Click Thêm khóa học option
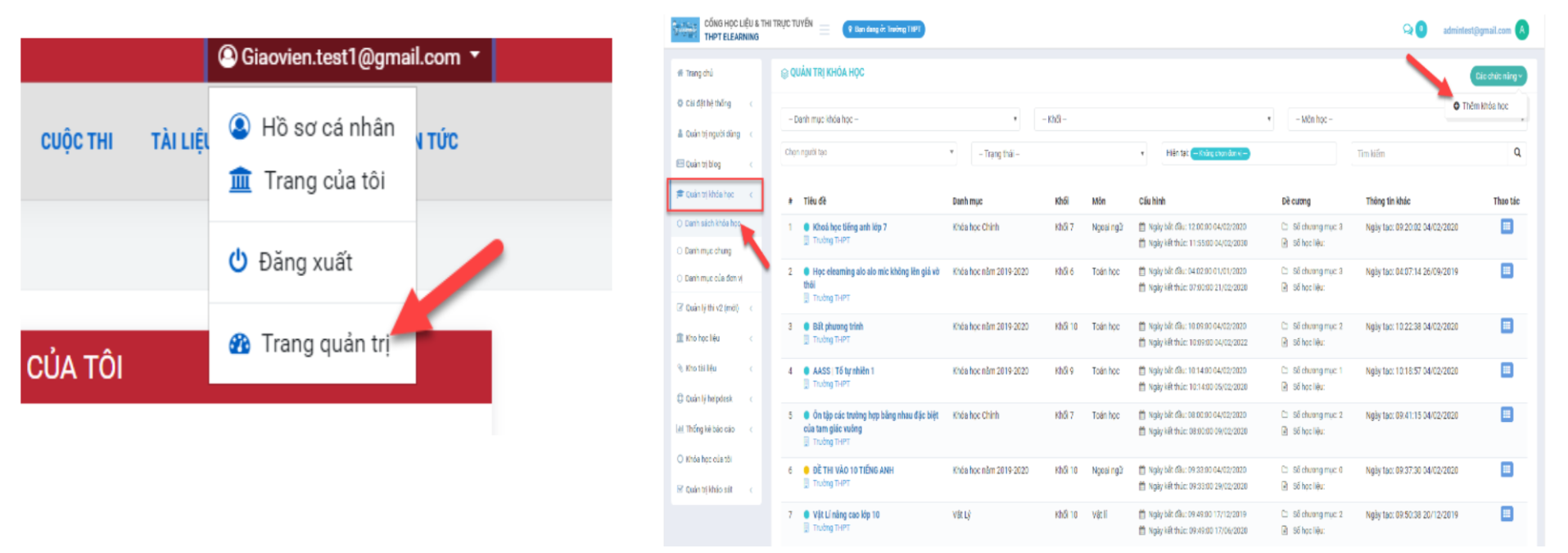This screenshot has width=1568, height=553. [x=1484, y=107]
